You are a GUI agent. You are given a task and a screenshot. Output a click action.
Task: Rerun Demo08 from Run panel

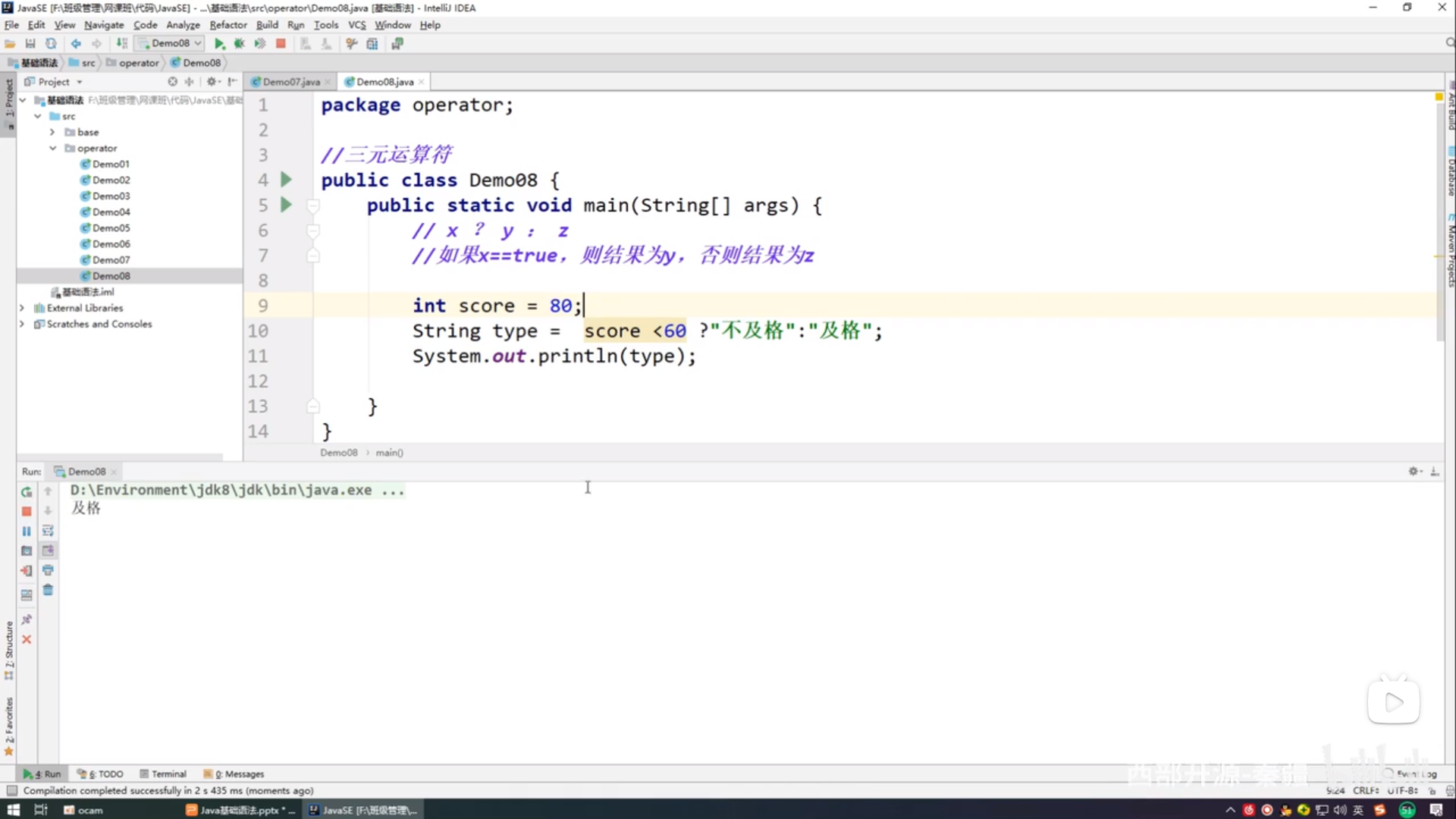(x=27, y=491)
